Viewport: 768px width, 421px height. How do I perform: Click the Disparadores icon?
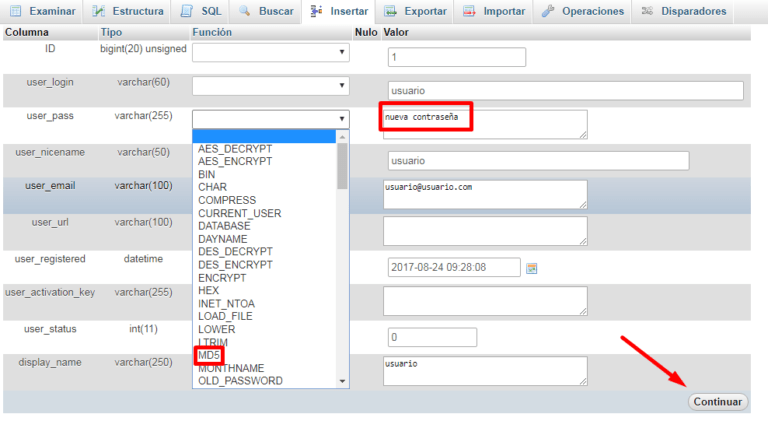tap(648, 10)
